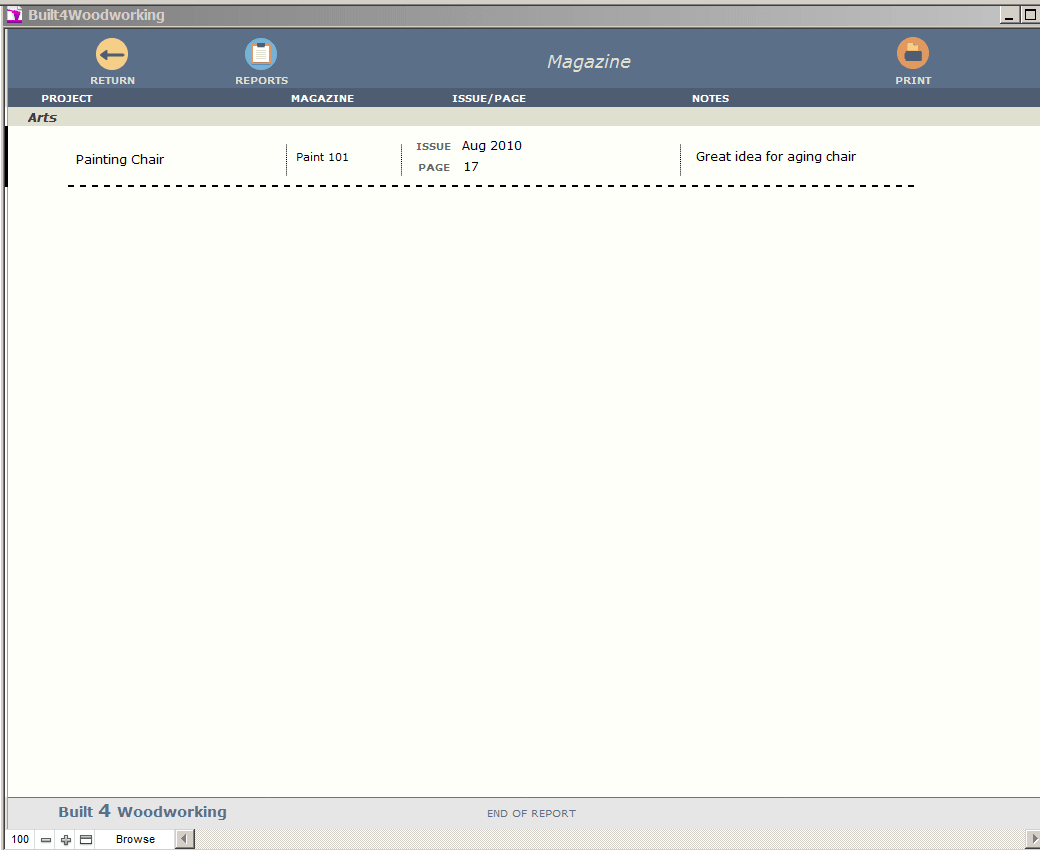
Task: Open the Reports clipboard icon
Action: click(x=261, y=54)
